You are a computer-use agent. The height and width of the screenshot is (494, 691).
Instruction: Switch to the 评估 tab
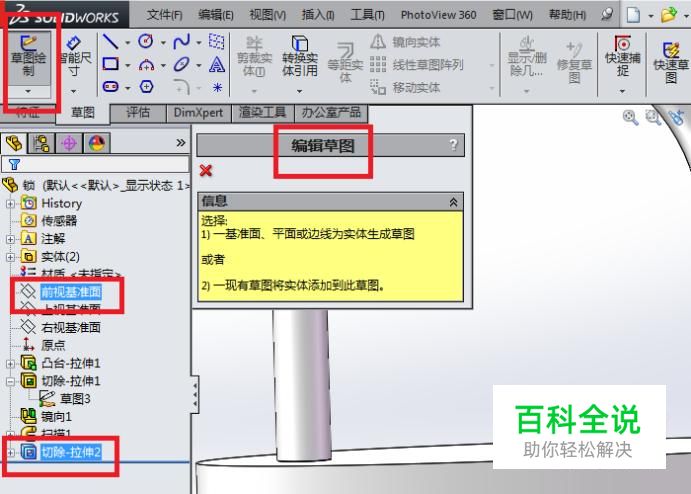138,113
